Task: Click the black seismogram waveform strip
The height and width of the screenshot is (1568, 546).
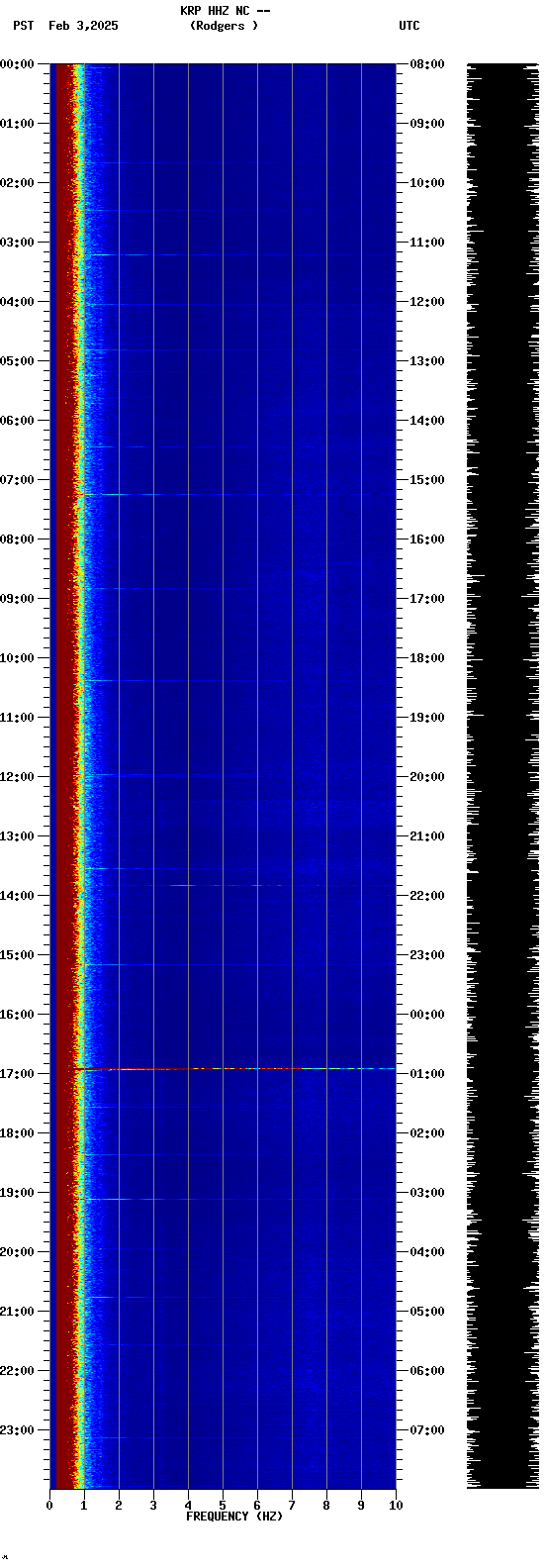Action: [x=502, y=776]
